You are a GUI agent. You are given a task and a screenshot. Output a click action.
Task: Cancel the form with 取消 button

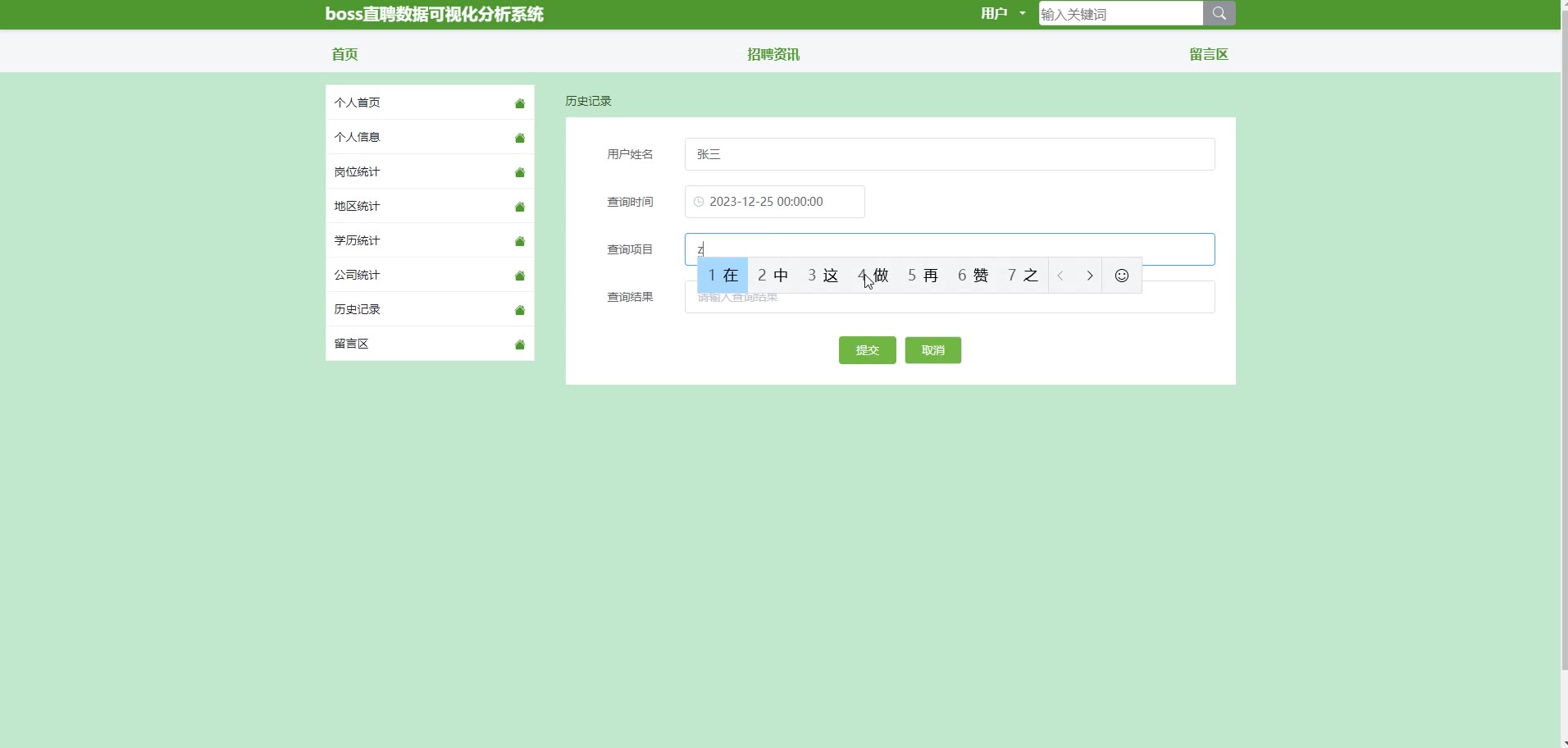click(x=932, y=350)
